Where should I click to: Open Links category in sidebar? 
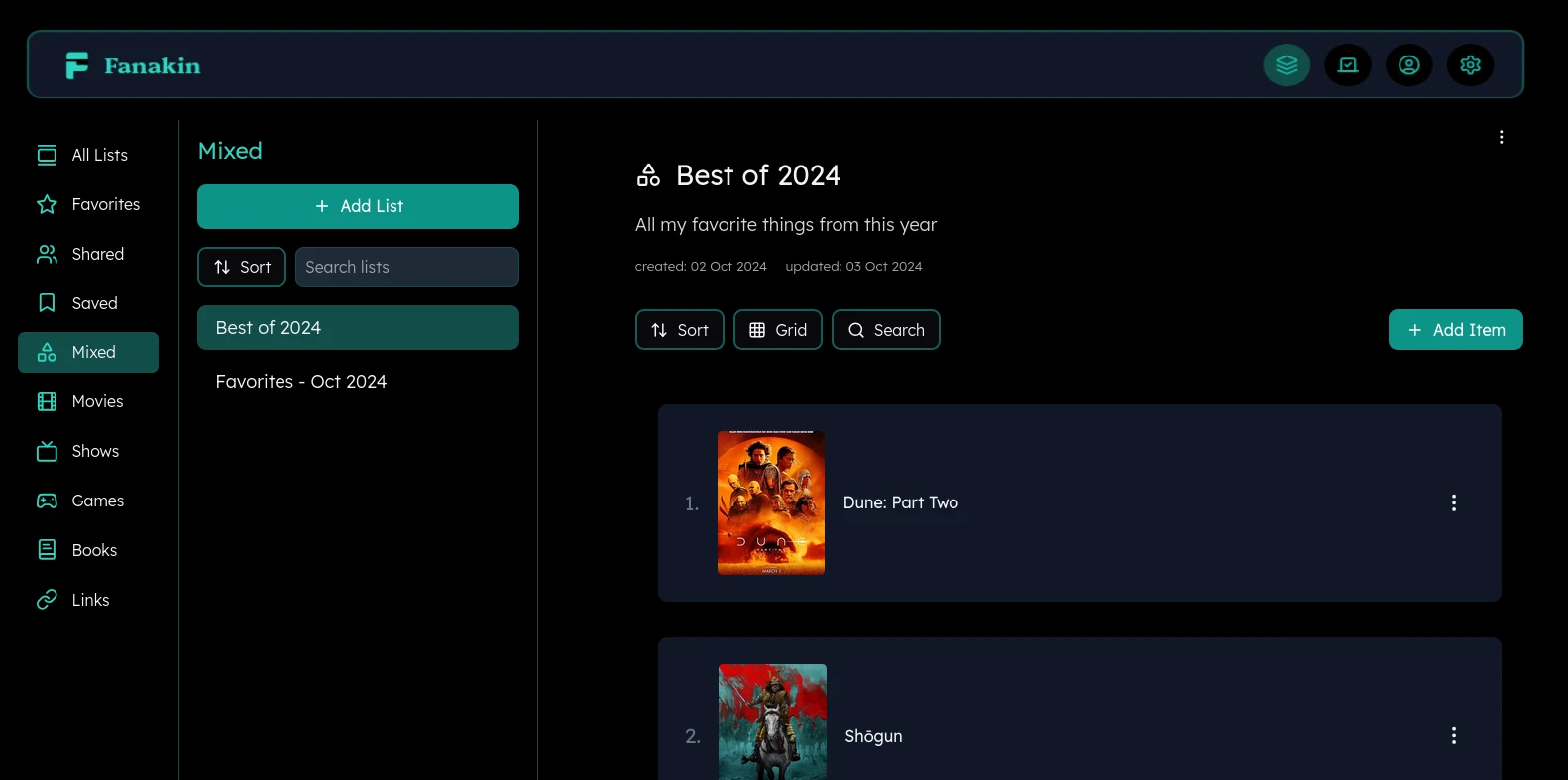(88, 600)
